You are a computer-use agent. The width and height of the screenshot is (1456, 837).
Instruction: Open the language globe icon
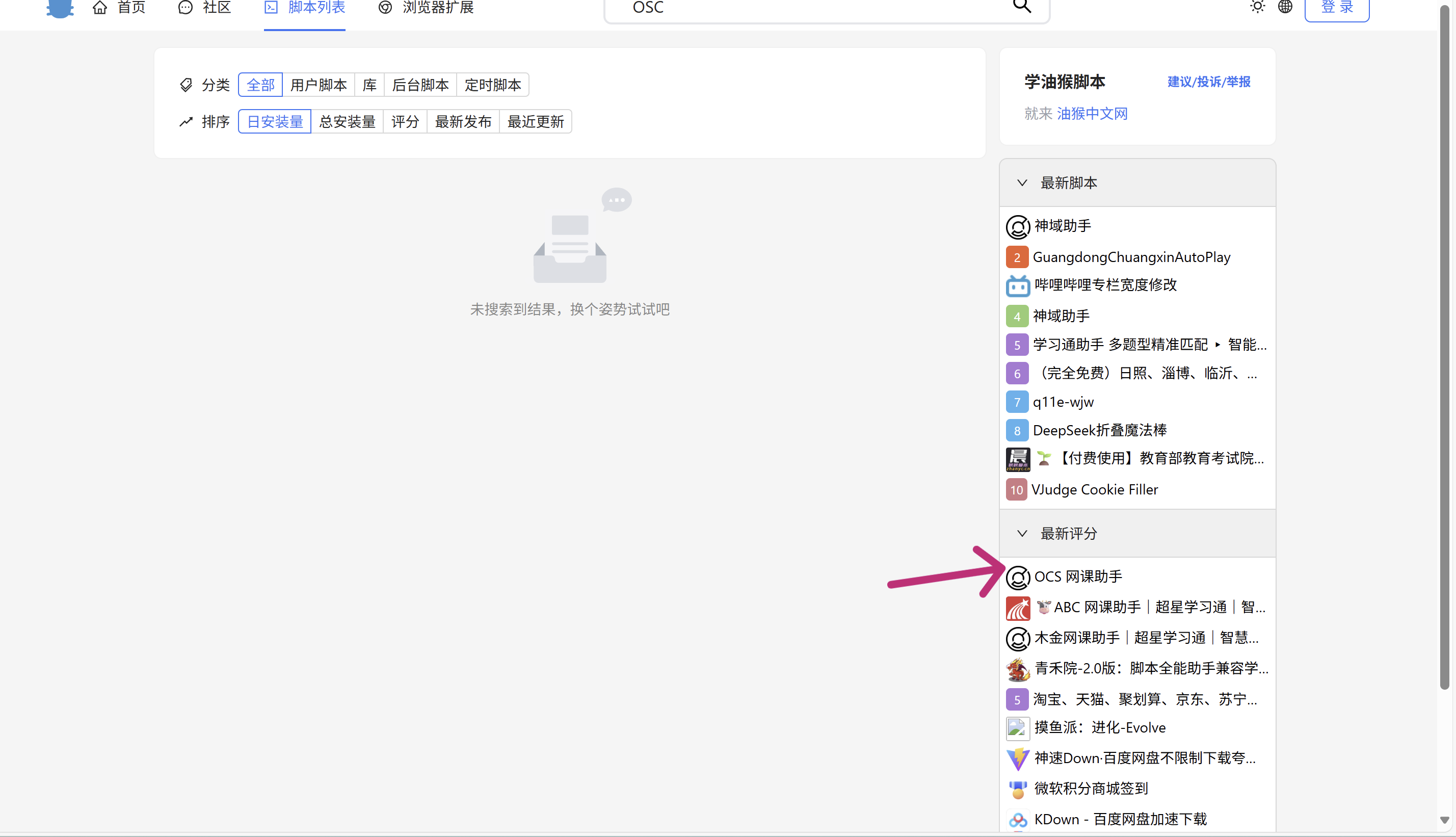click(1285, 6)
